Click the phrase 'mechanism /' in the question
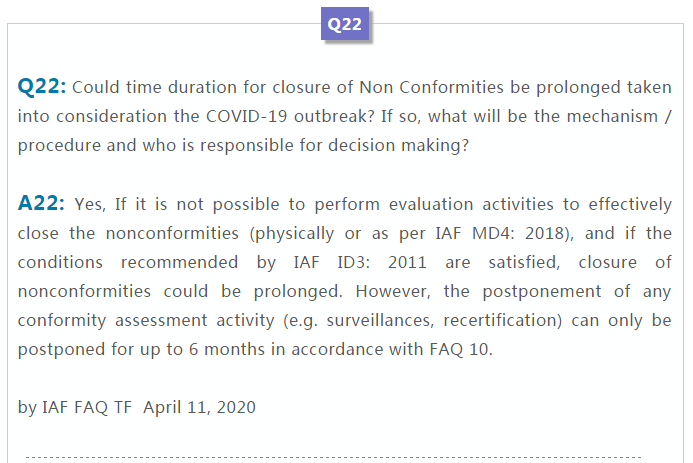The width and height of the screenshot is (693, 463). pyautogui.click(x=619, y=116)
